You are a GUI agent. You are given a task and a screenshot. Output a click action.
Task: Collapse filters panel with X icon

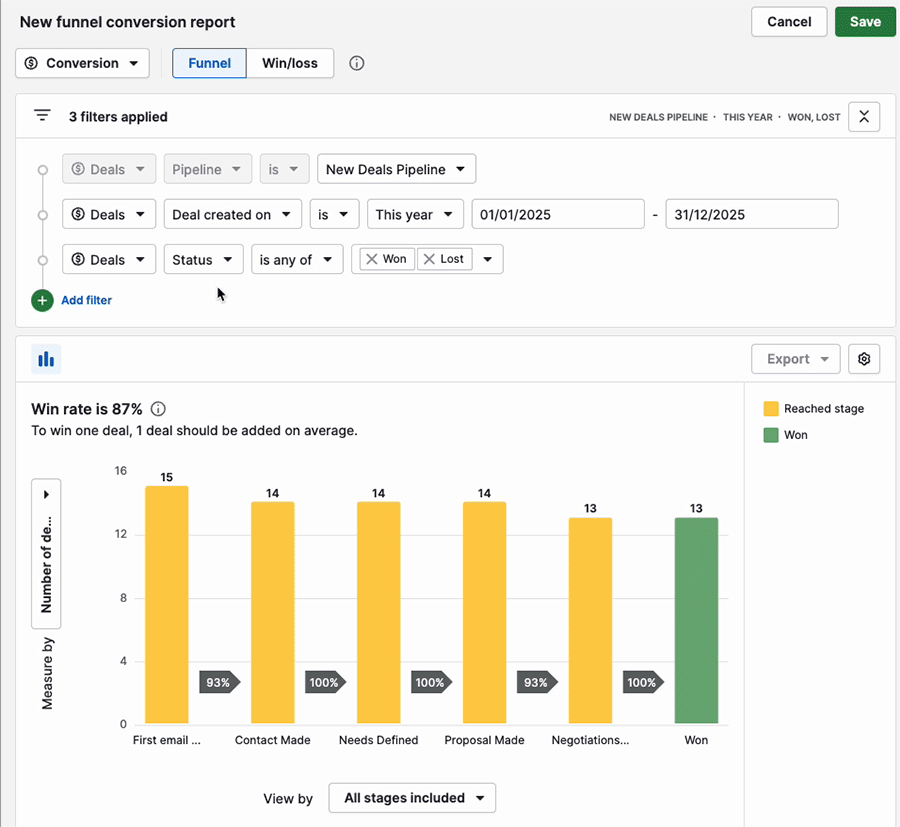[x=864, y=117]
